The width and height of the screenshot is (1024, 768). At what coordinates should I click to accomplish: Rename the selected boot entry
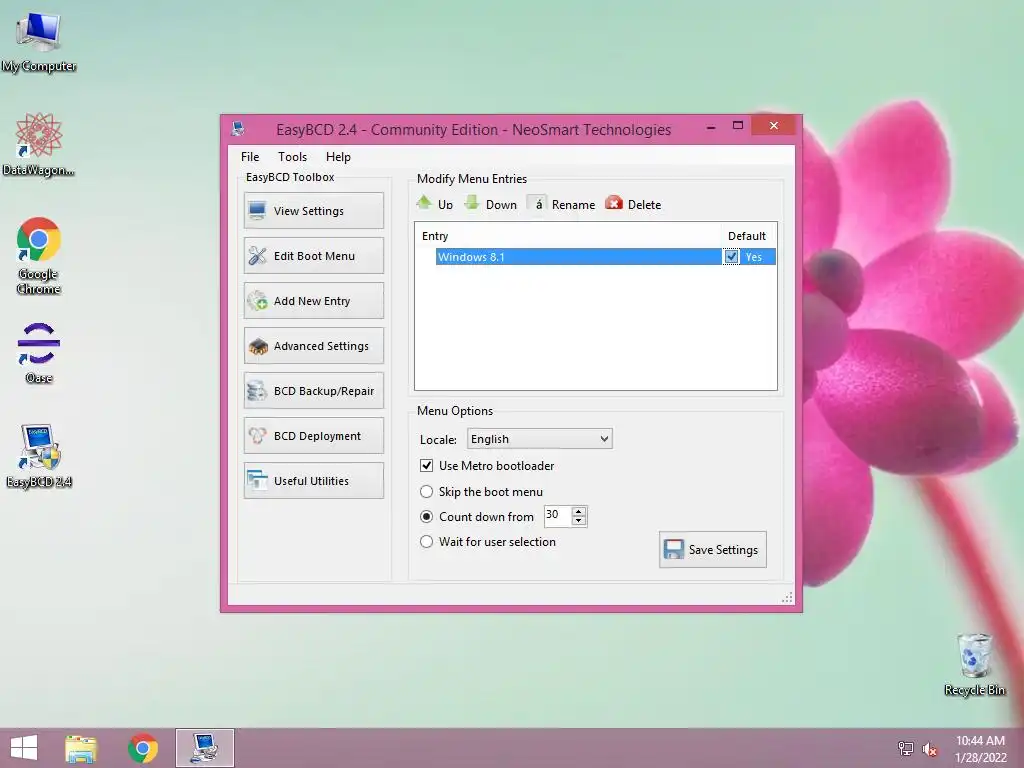click(x=562, y=204)
